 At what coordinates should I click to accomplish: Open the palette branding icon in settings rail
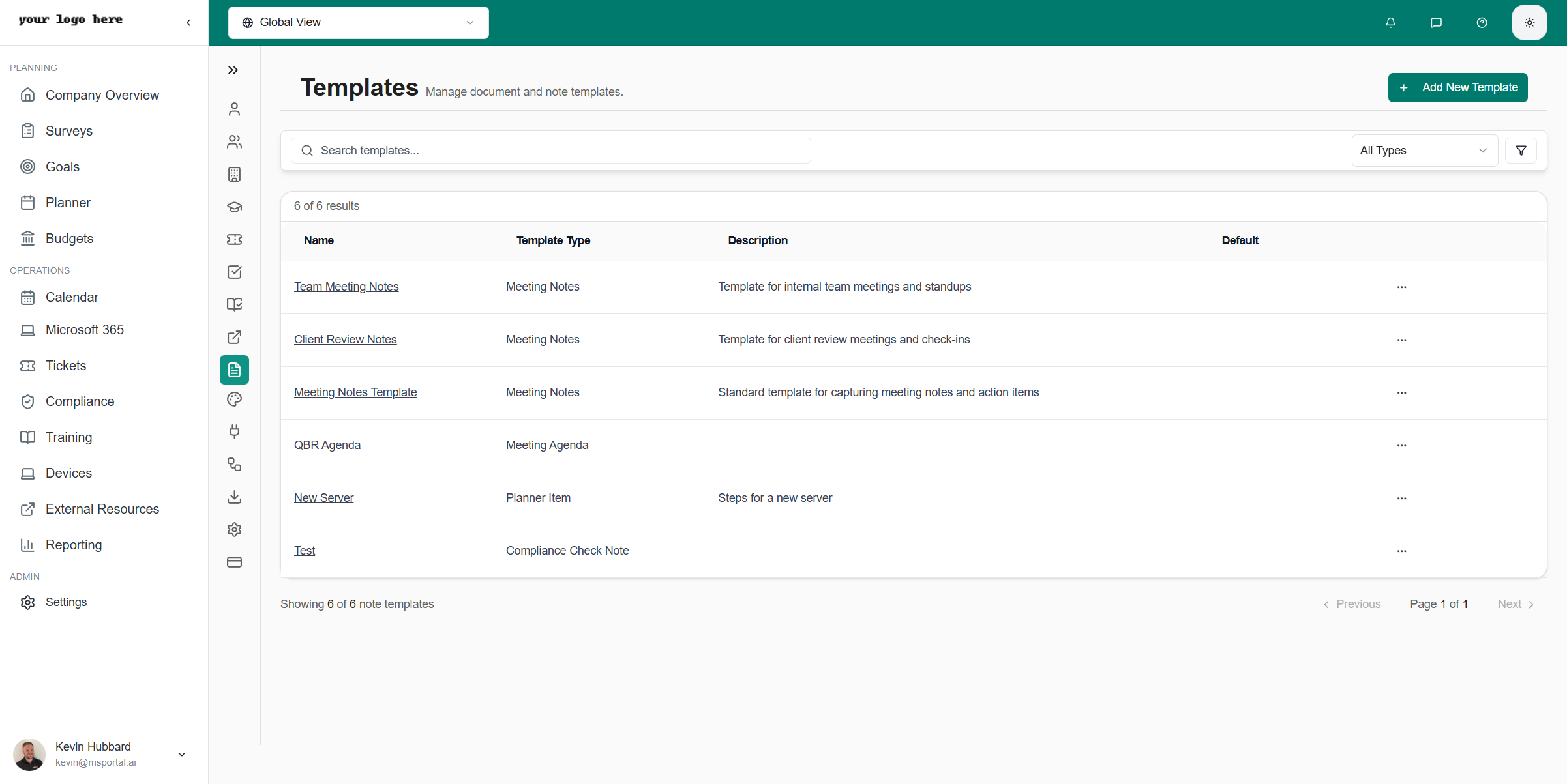234,399
